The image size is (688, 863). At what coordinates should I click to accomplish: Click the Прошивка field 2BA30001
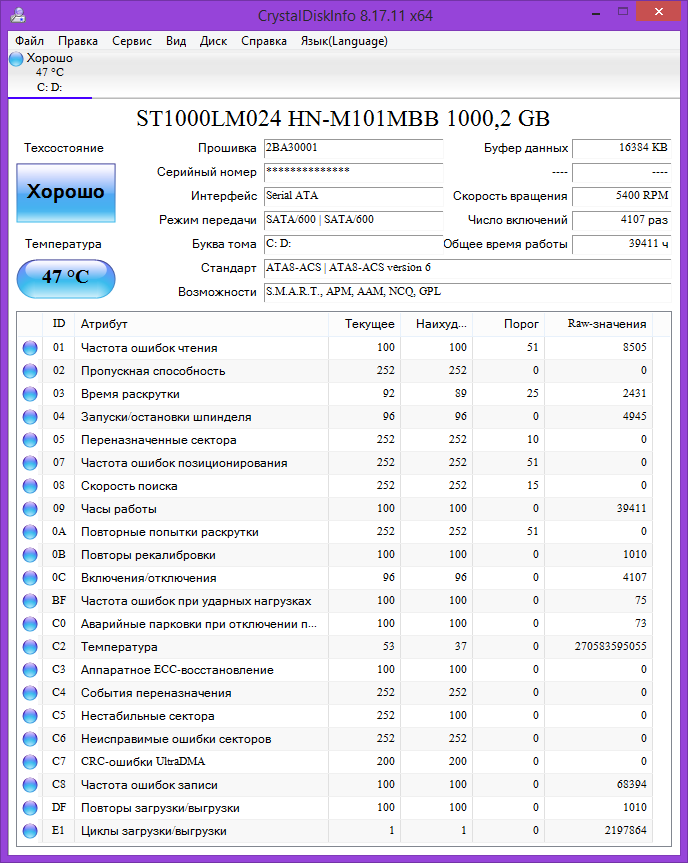pyautogui.click(x=353, y=148)
